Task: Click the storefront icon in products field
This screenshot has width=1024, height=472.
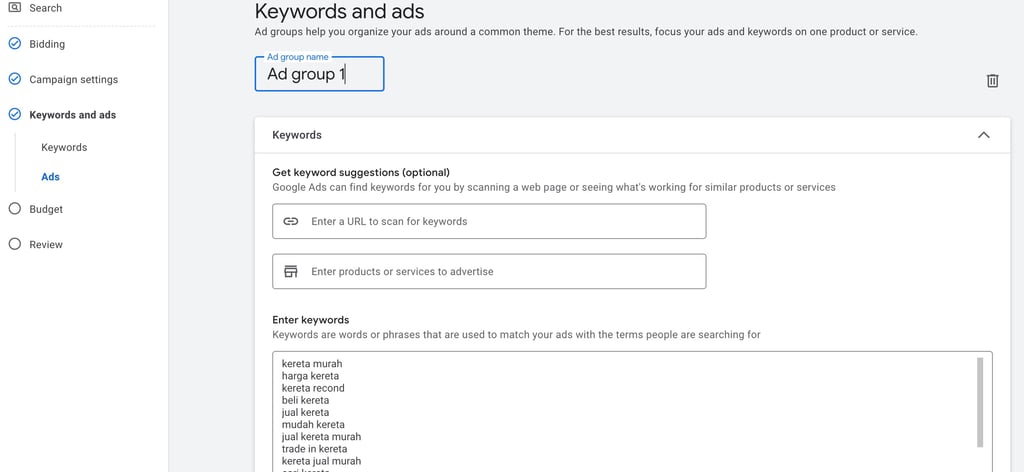Action: click(291, 271)
